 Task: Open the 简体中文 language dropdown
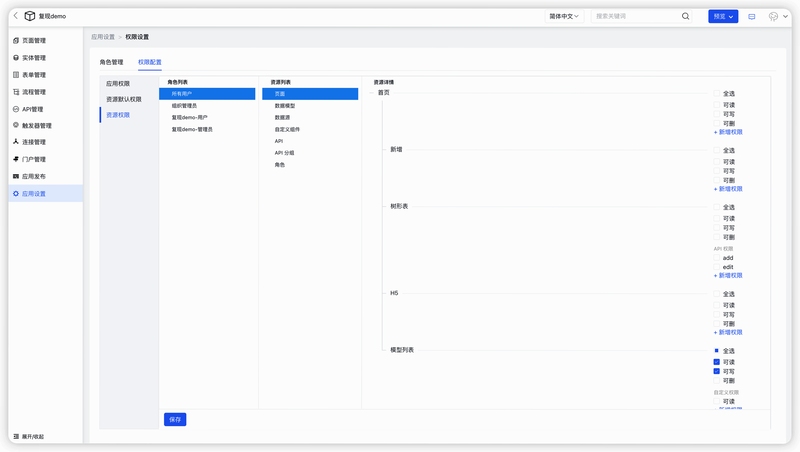[x=564, y=16]
